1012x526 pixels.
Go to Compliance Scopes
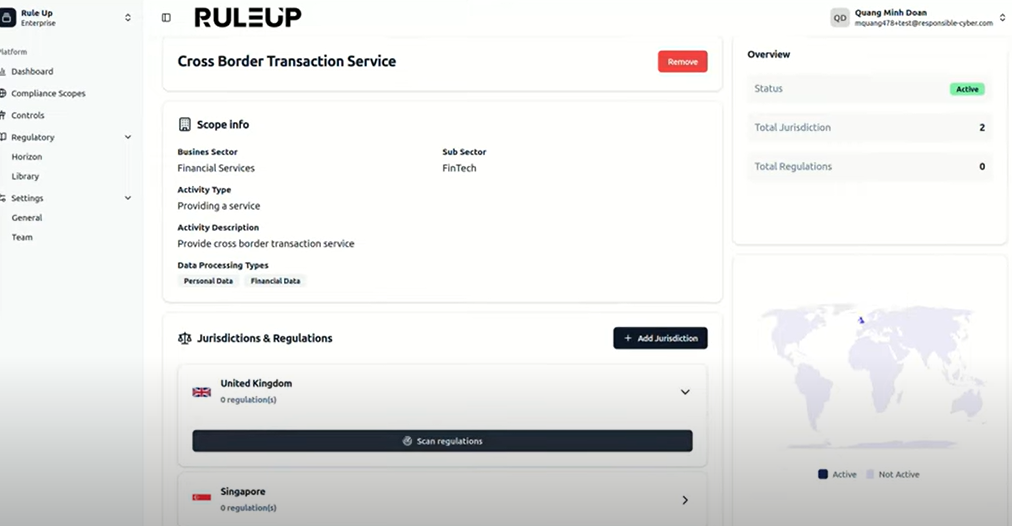48,94
